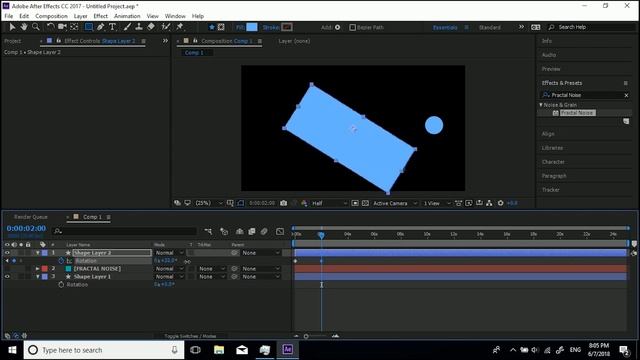
Task: Select the Hand tool
Action: (24, 27)
